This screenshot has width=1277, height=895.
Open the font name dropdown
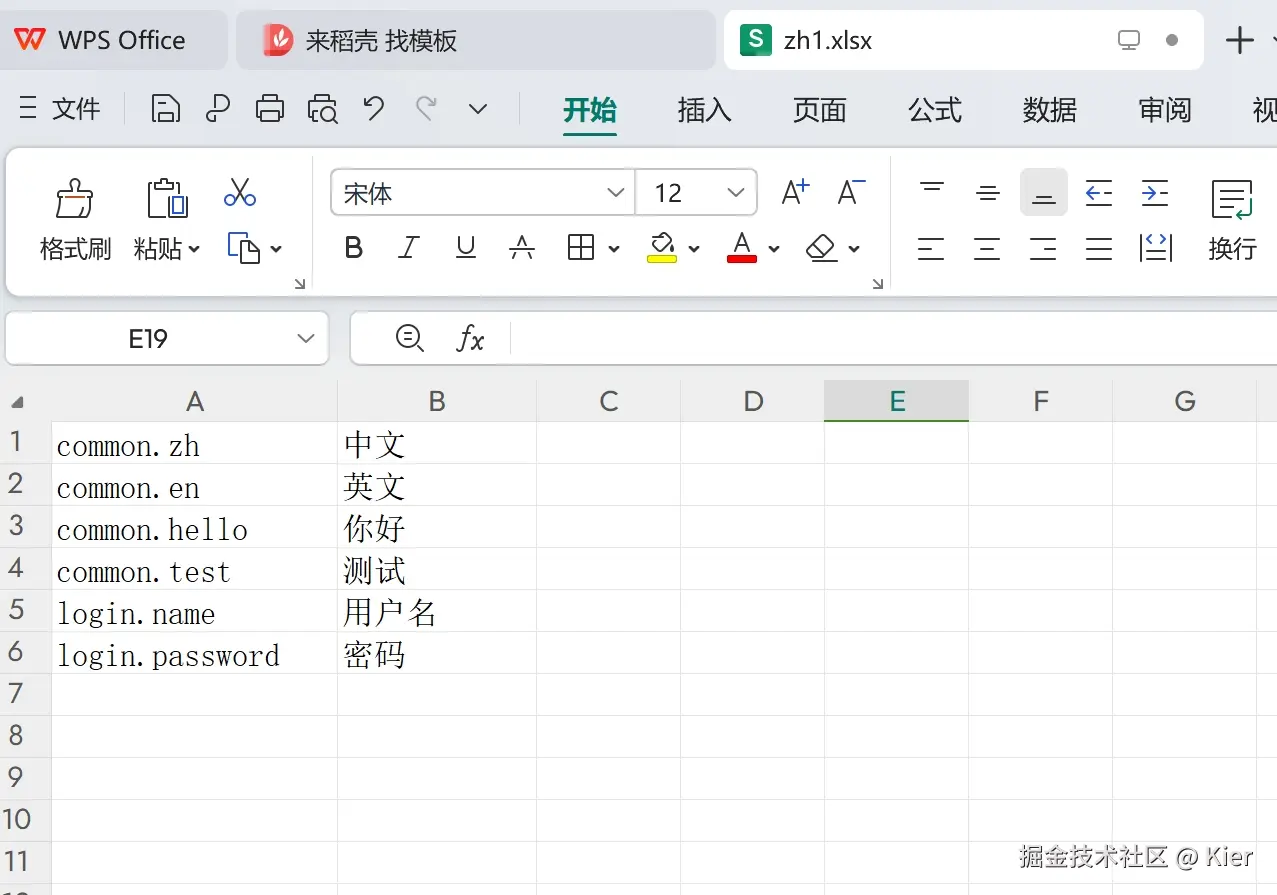pos(615,192)
